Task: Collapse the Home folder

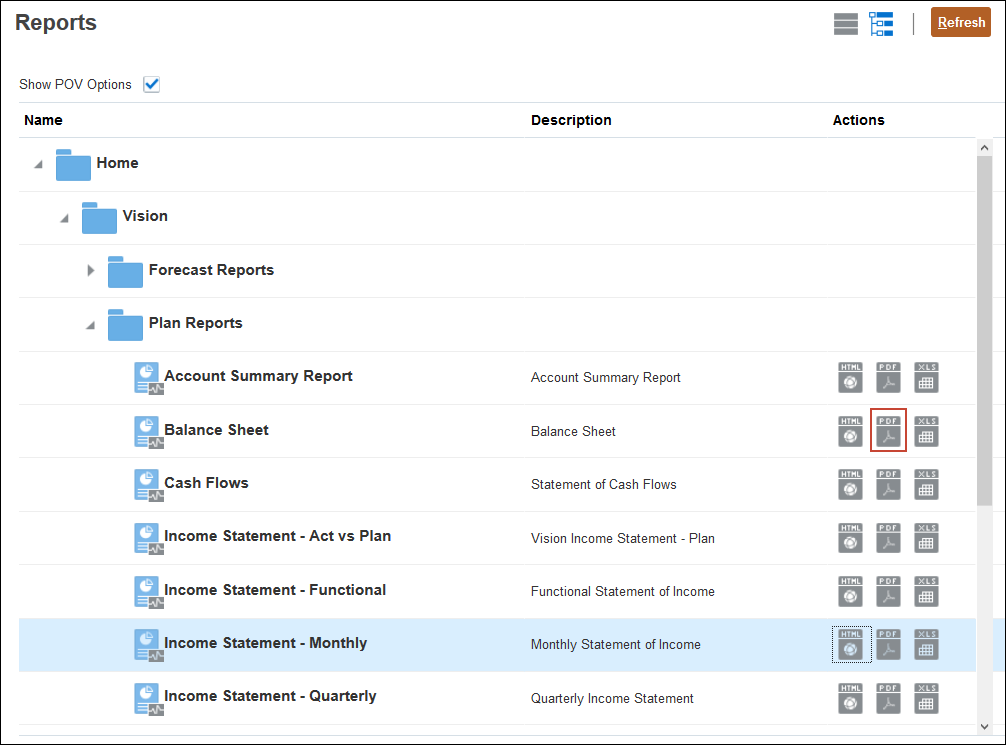Action: (x=38, y=163)
